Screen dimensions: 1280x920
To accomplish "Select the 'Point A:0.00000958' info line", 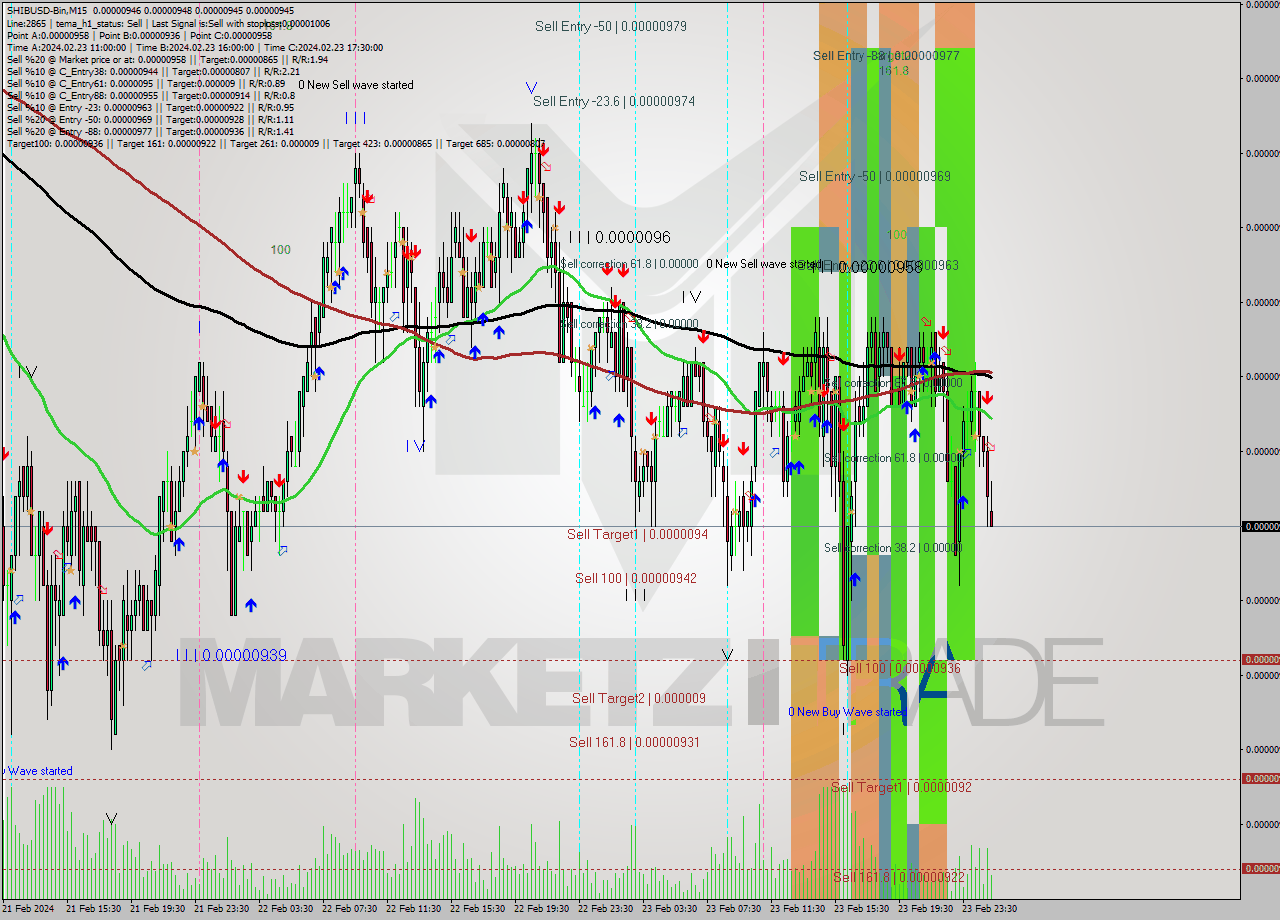I will [x=139, y=35].
